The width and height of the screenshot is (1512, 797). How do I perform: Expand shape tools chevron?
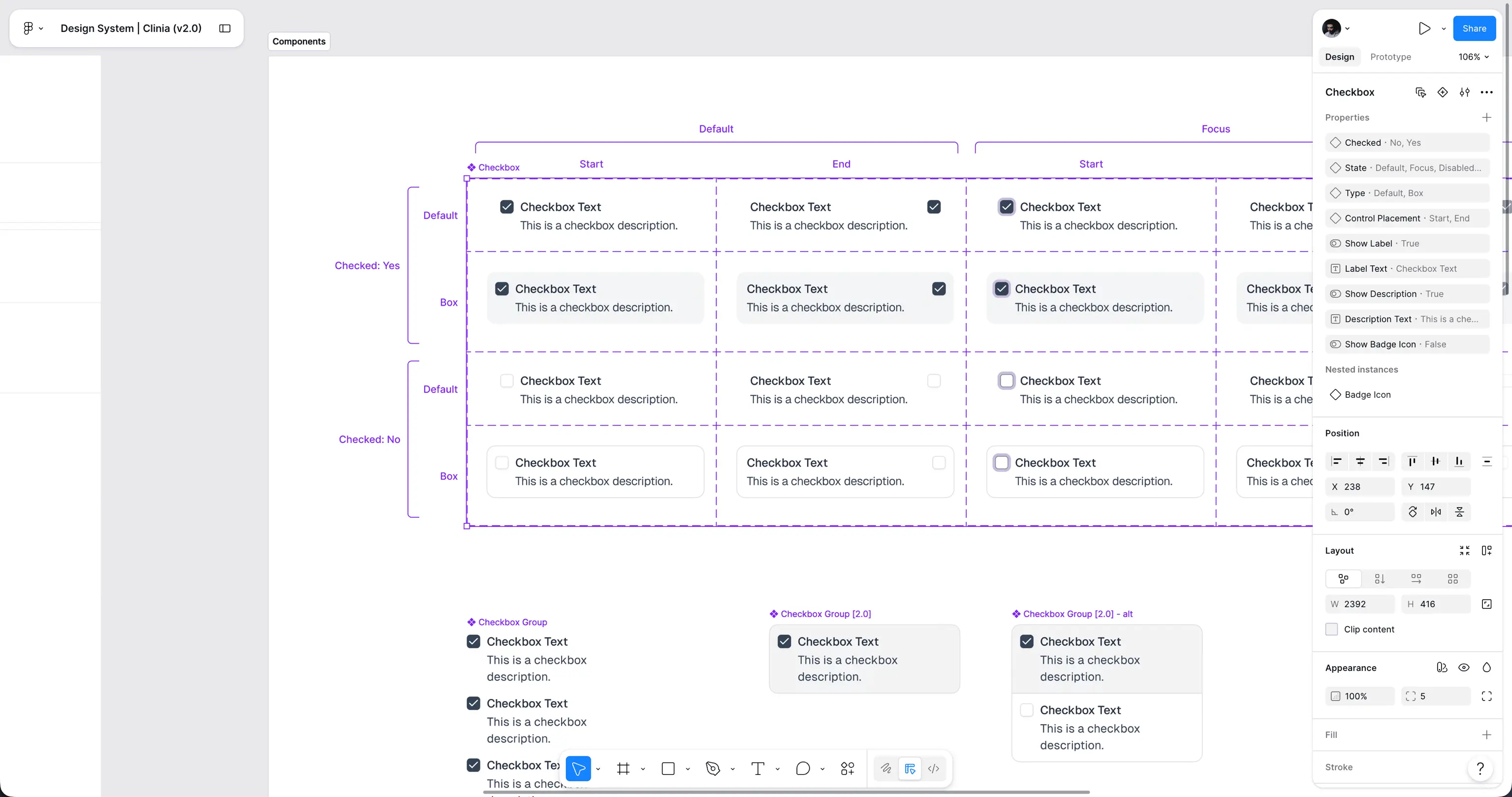[688, 769]
